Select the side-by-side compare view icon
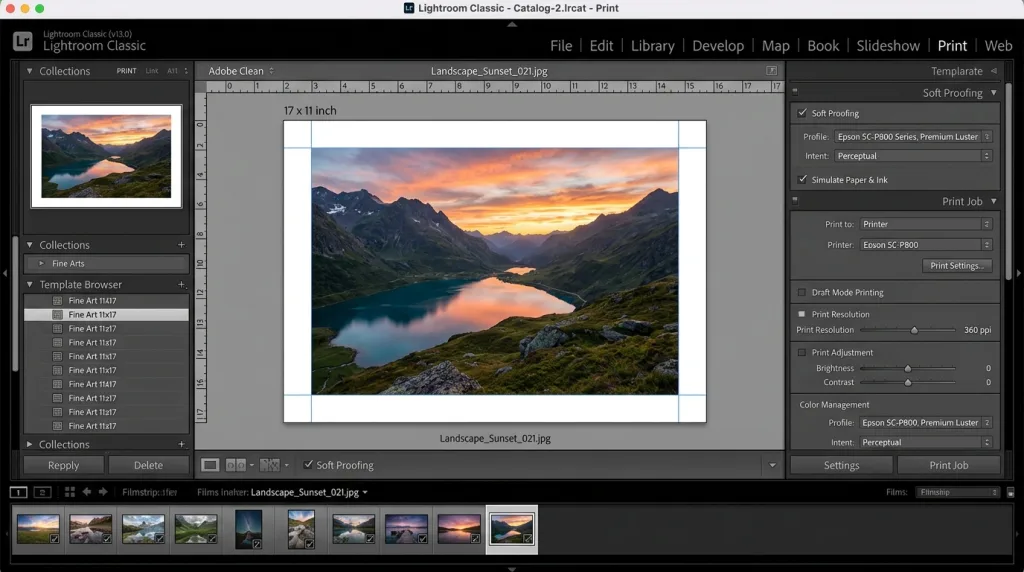This screenshot has width=1024, height=572. (x=235, y=465)
